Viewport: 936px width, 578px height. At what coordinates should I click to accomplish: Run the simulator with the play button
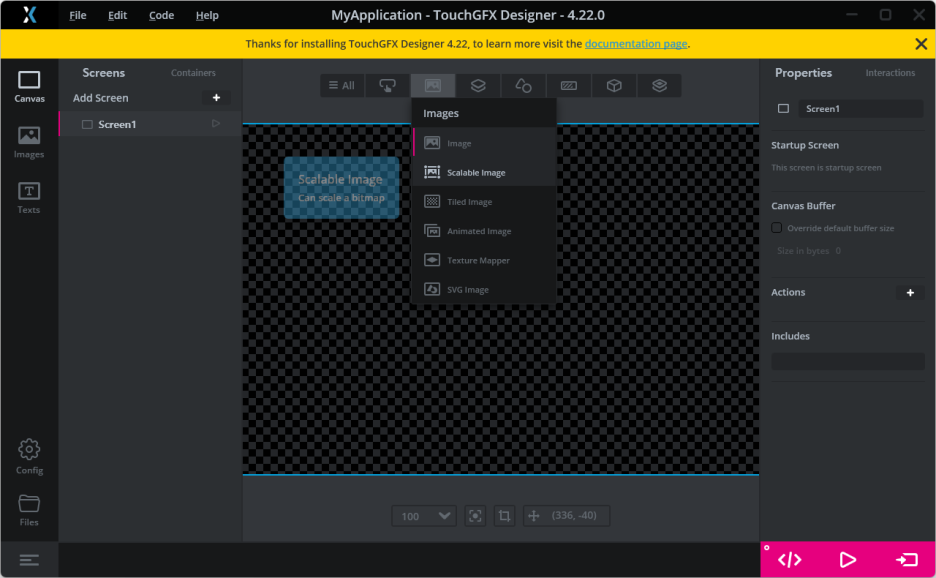[848, 559]
